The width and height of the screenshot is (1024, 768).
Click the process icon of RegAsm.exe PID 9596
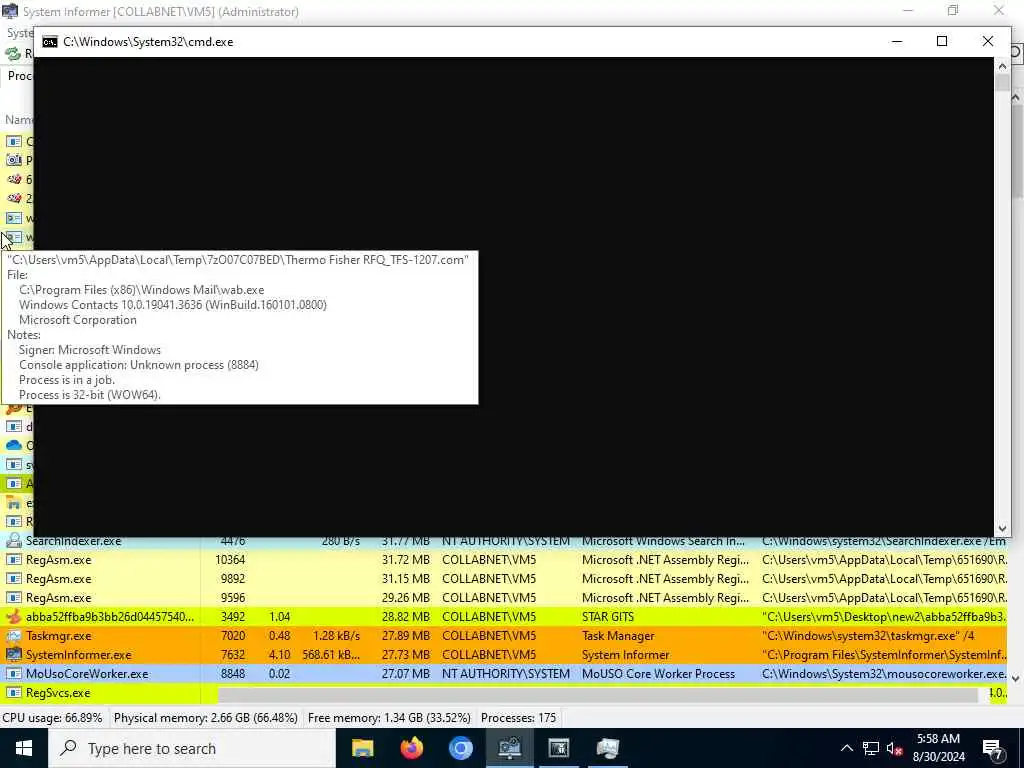14,598
